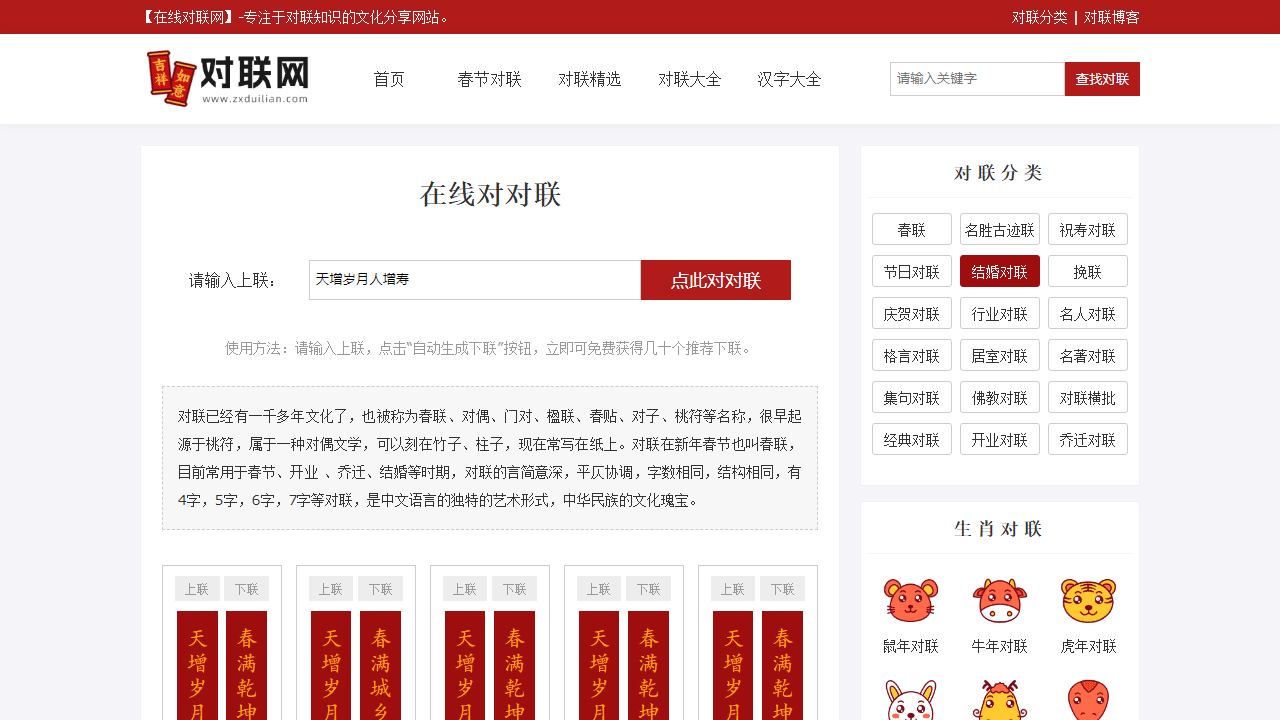Click the snake zodiac icon
The image size is (1280, 720).
click(1088, 700)
